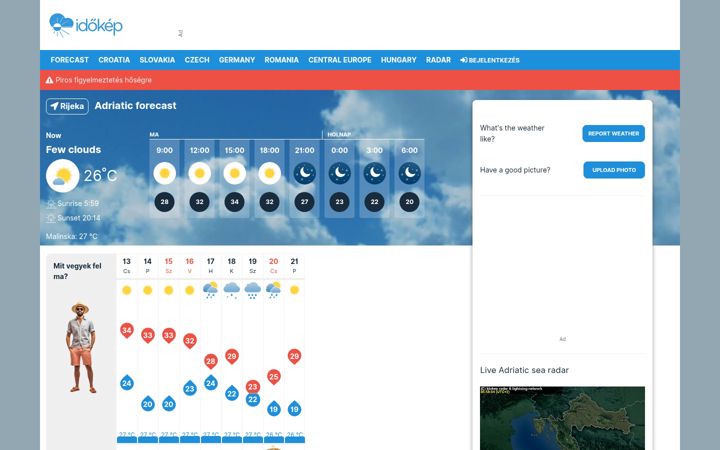This screenshot has height=450, width=720.
Task: Select day 20 Cs column header
Action: tap(274, 266)
